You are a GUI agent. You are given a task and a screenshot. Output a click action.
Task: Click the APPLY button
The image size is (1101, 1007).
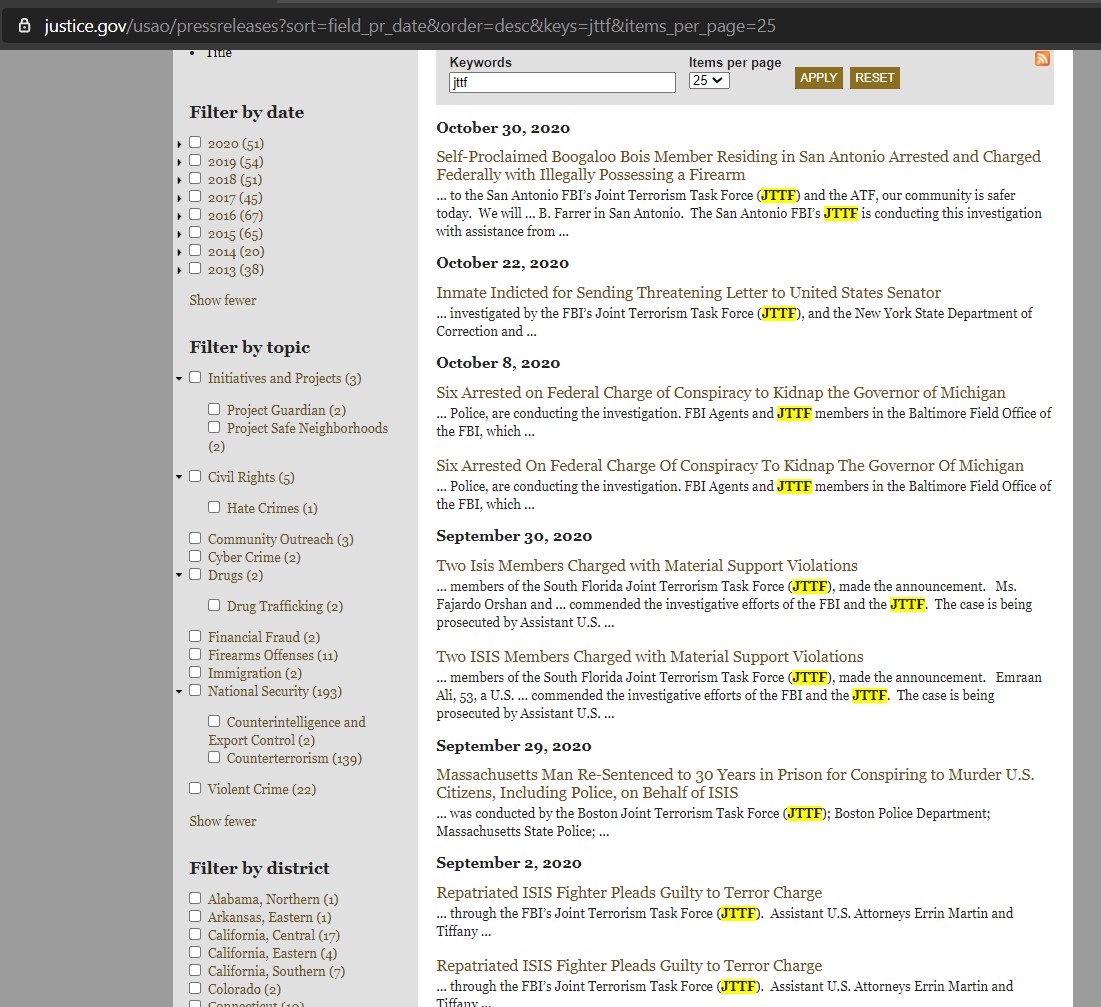[x=819, y=78]
